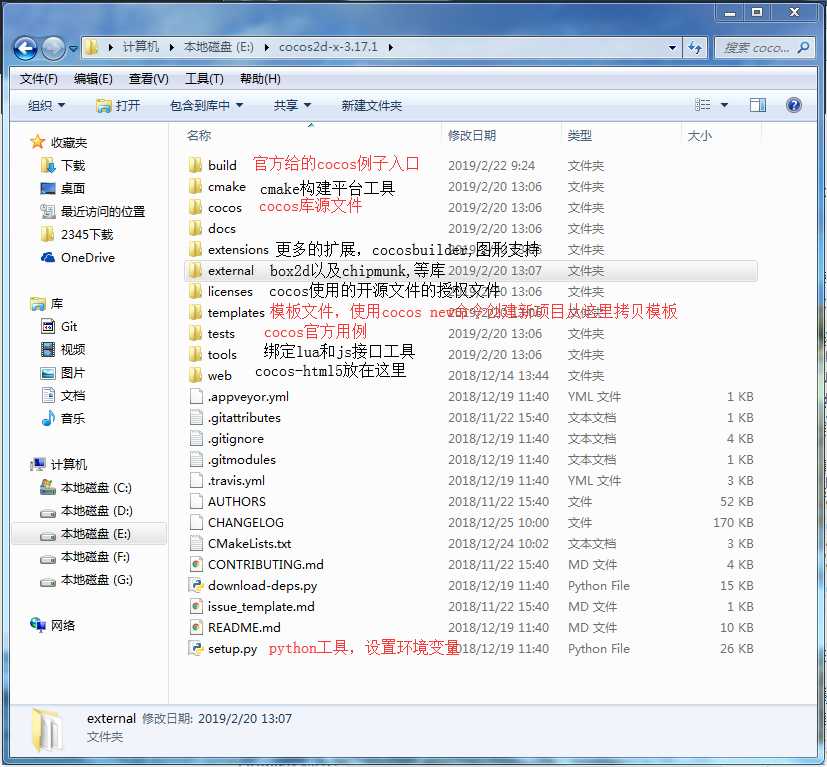Expand the 共享 dropdown
The image size is (827, 767).
(x=292, y=106)
